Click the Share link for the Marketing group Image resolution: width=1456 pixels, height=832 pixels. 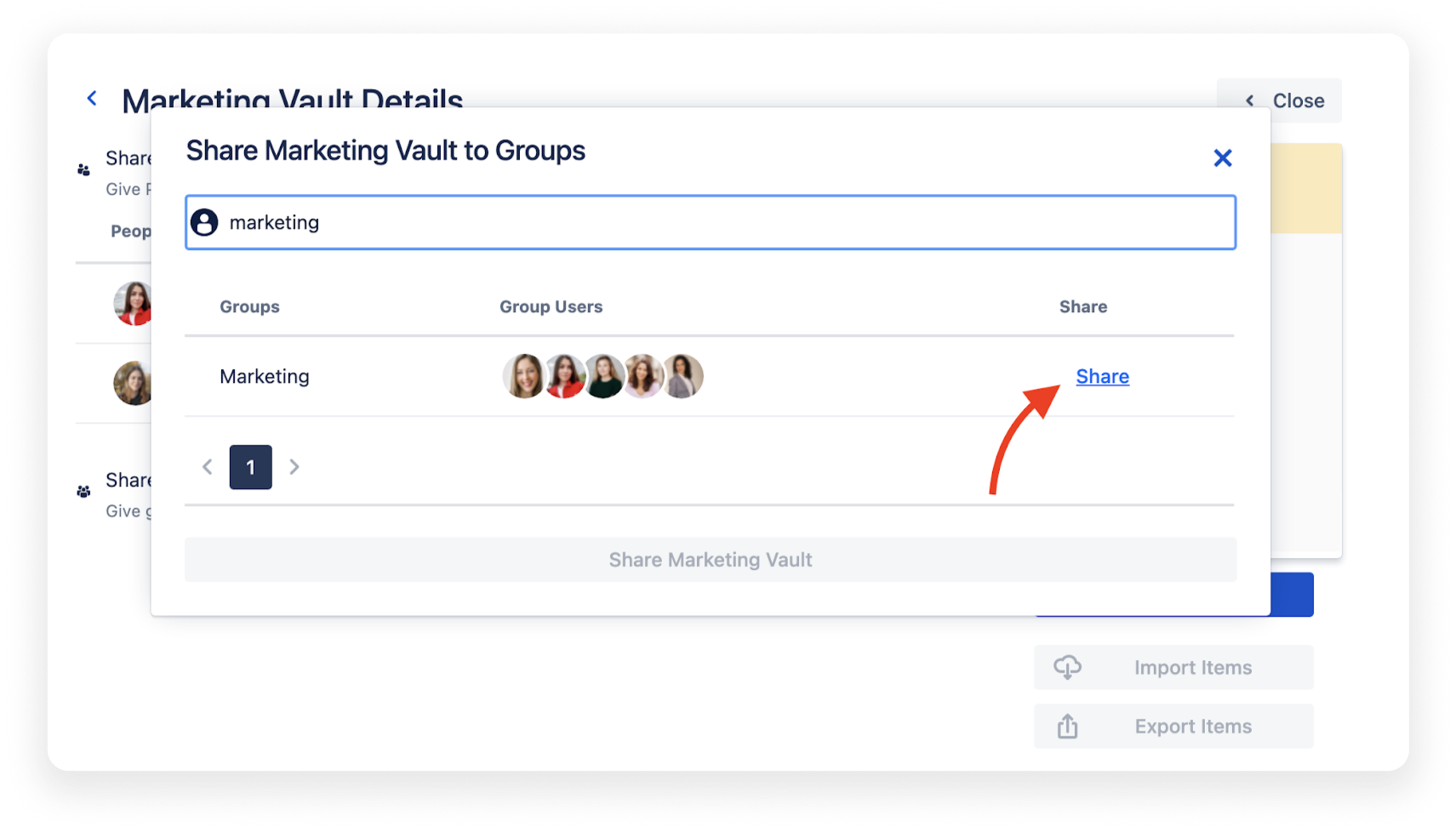pos(1103,376)
